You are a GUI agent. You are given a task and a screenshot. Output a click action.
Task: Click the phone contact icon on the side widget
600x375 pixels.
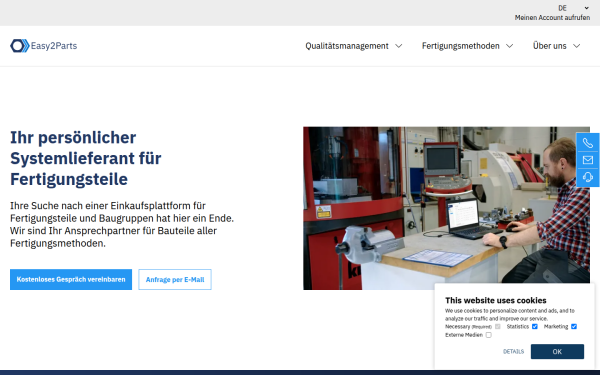pyautogui.click(x=588, y=143)
